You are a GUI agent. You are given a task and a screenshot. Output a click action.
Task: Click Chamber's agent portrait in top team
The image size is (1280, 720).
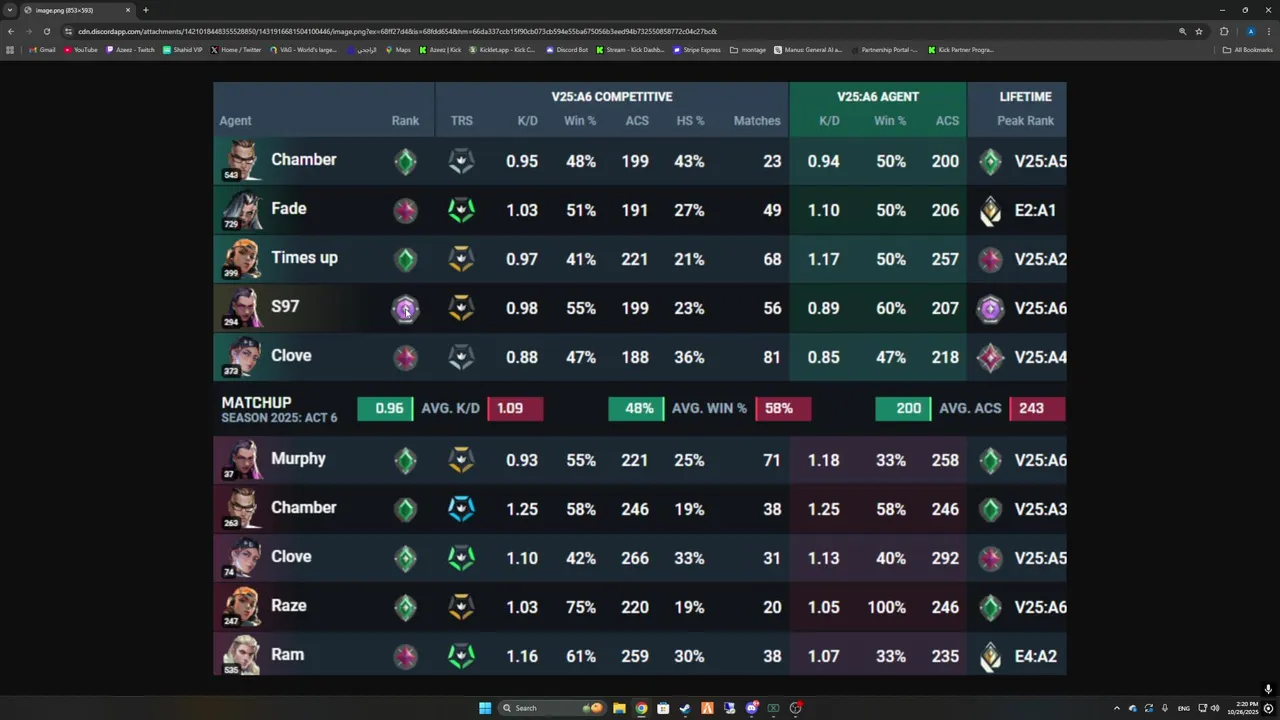point(243,160)
